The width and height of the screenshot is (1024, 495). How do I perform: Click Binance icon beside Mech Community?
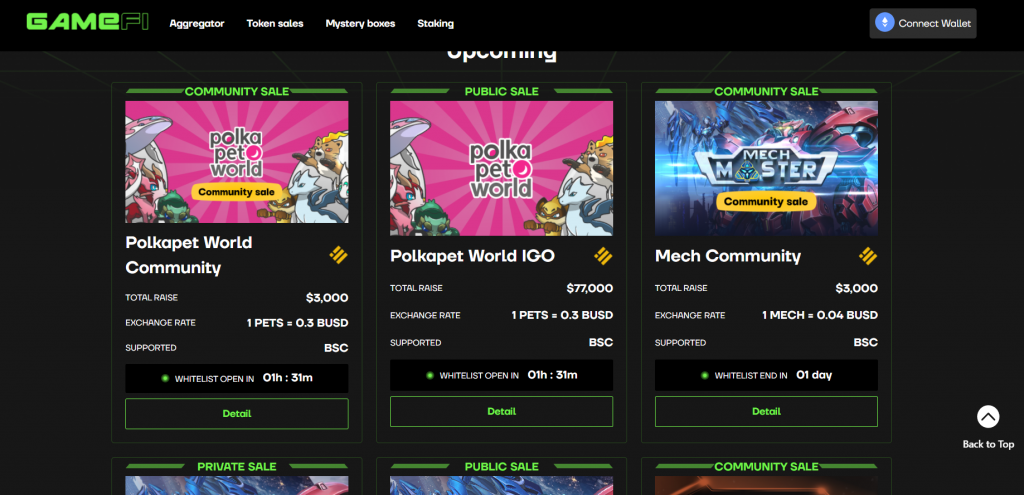pyautogui.click(x=868, y=256)
